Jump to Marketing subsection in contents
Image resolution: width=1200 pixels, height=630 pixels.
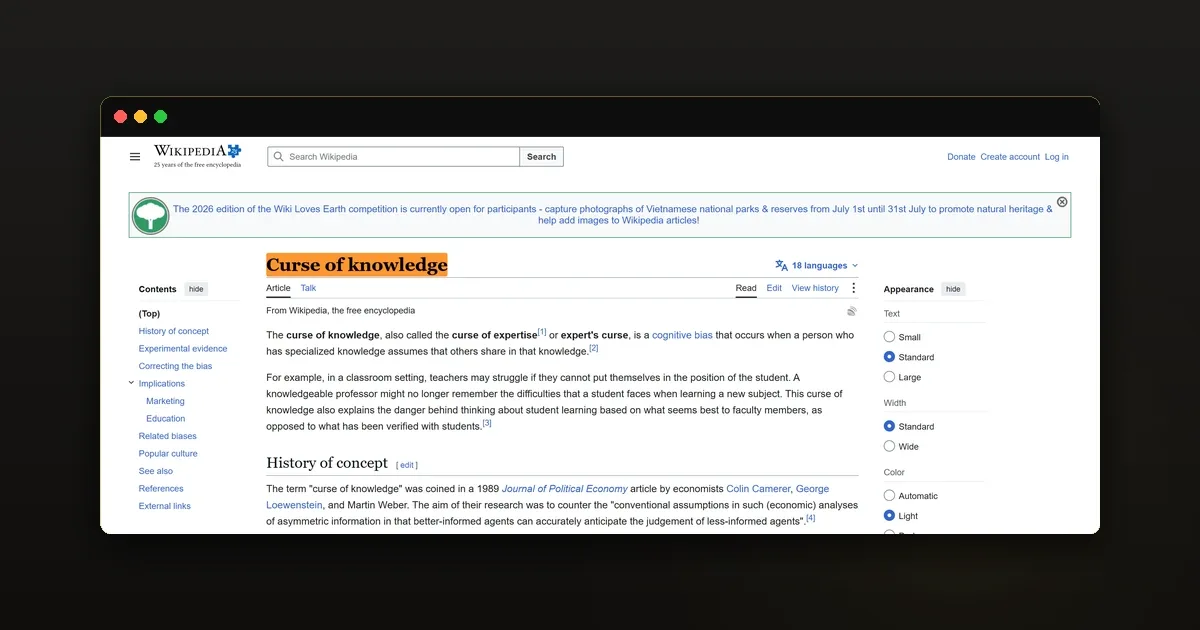(x=165, y=401)
